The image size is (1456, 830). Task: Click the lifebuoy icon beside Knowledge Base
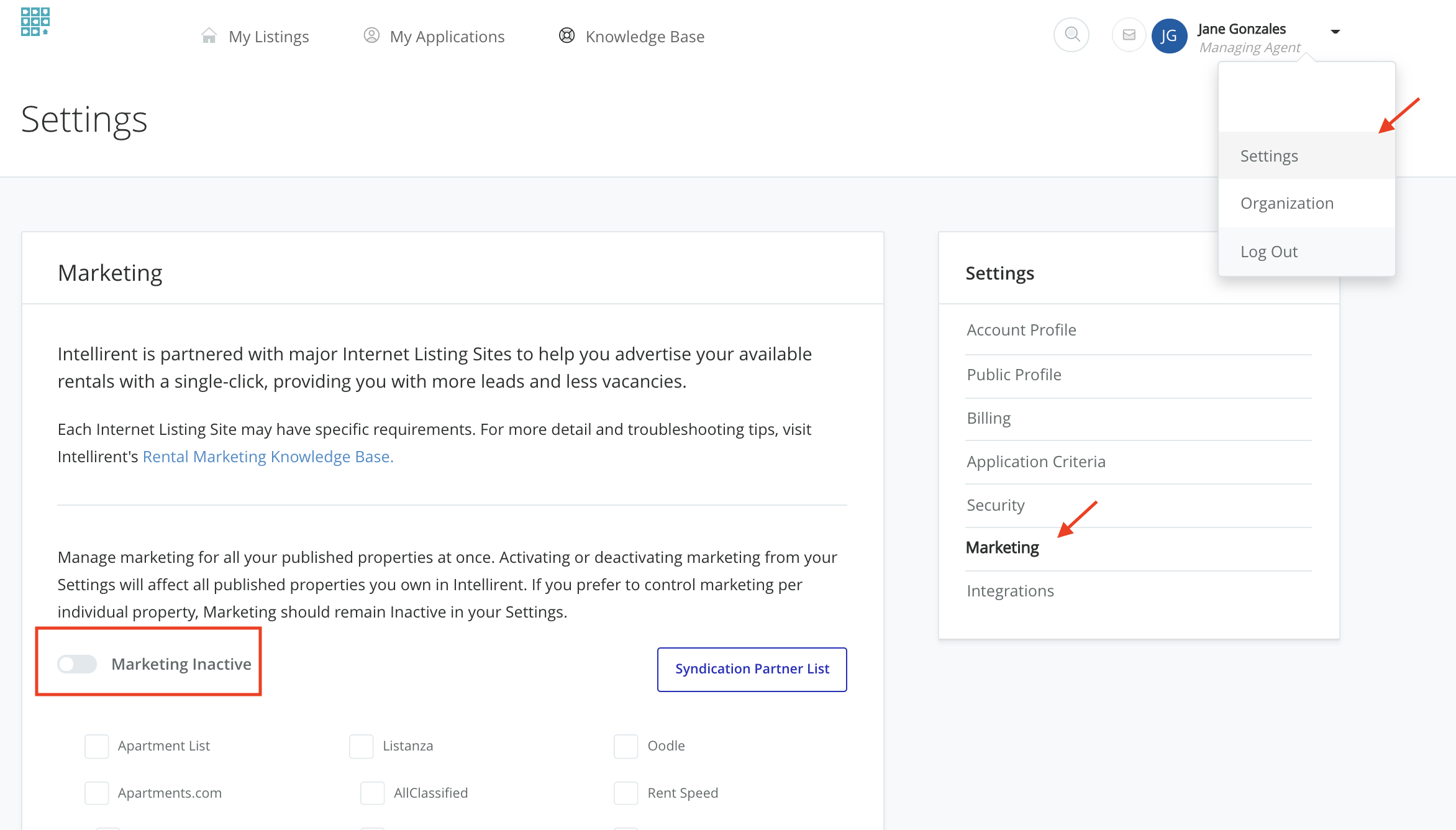[566, 35]
